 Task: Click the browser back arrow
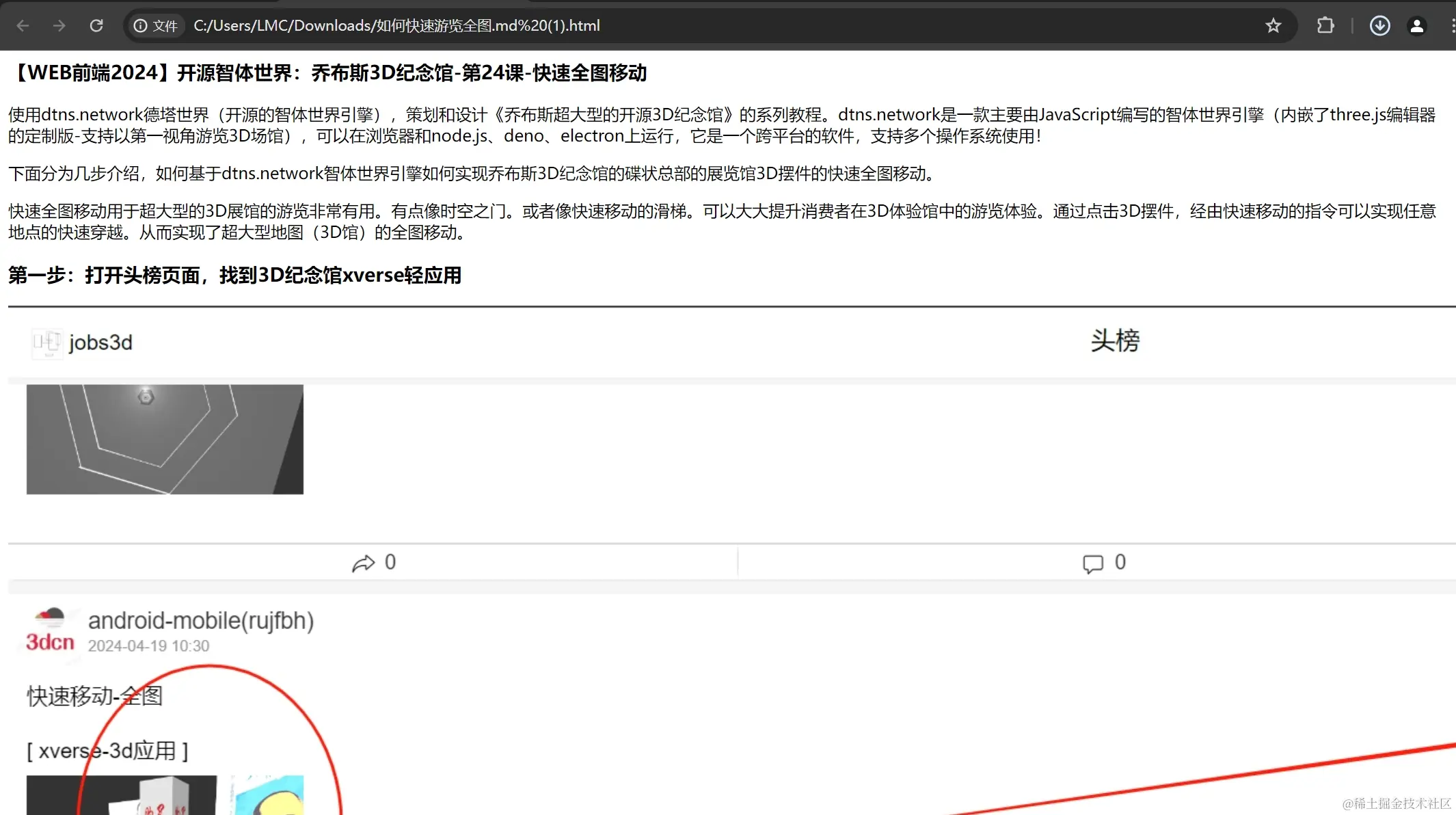[x=23, y=26]
